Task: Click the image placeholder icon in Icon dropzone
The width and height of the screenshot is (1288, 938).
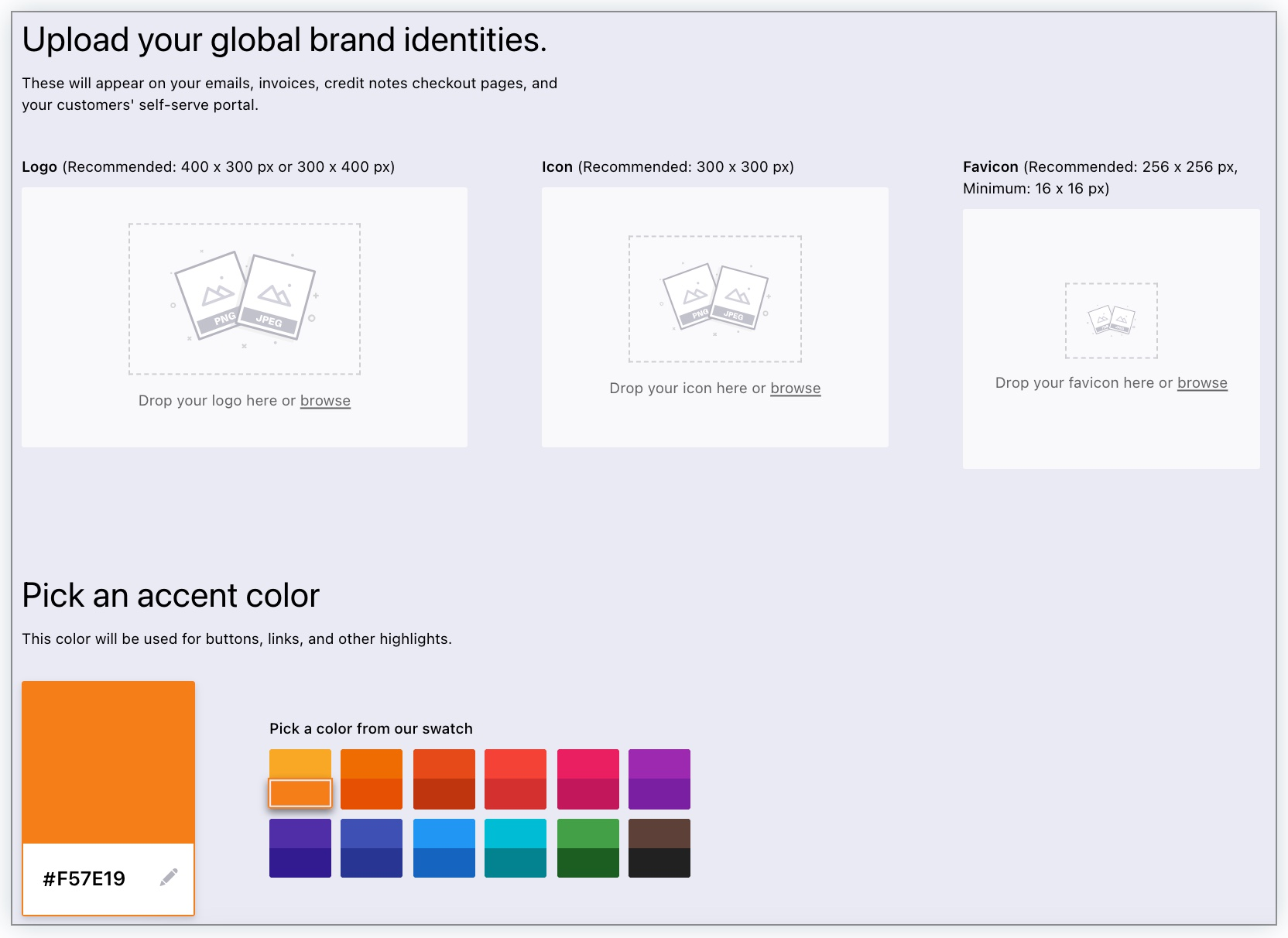Action: pos(714,298)
